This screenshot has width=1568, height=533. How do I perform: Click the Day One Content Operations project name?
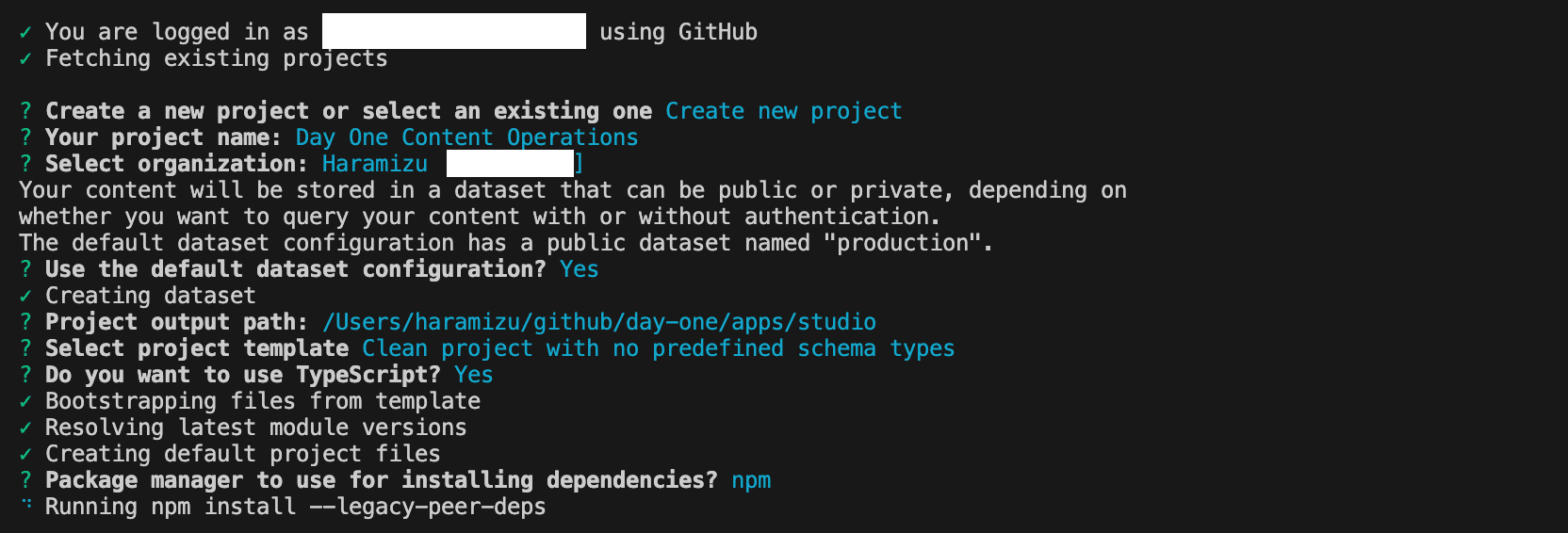pyautogui.click(x=466, y=137)
